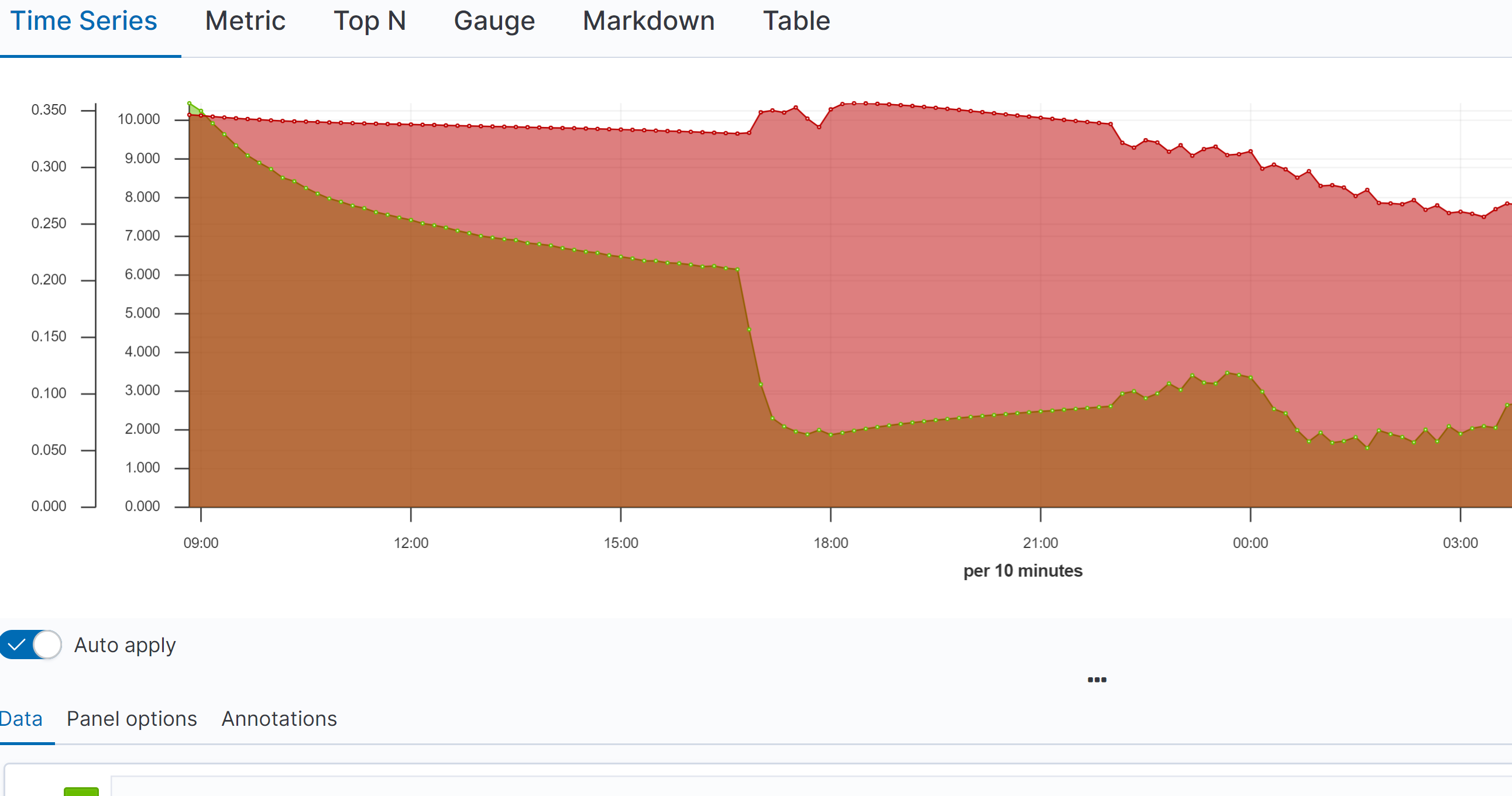This screenshot has height=796, width=1512.
Task: Open the Markdown tab
Action: point(648,22)
